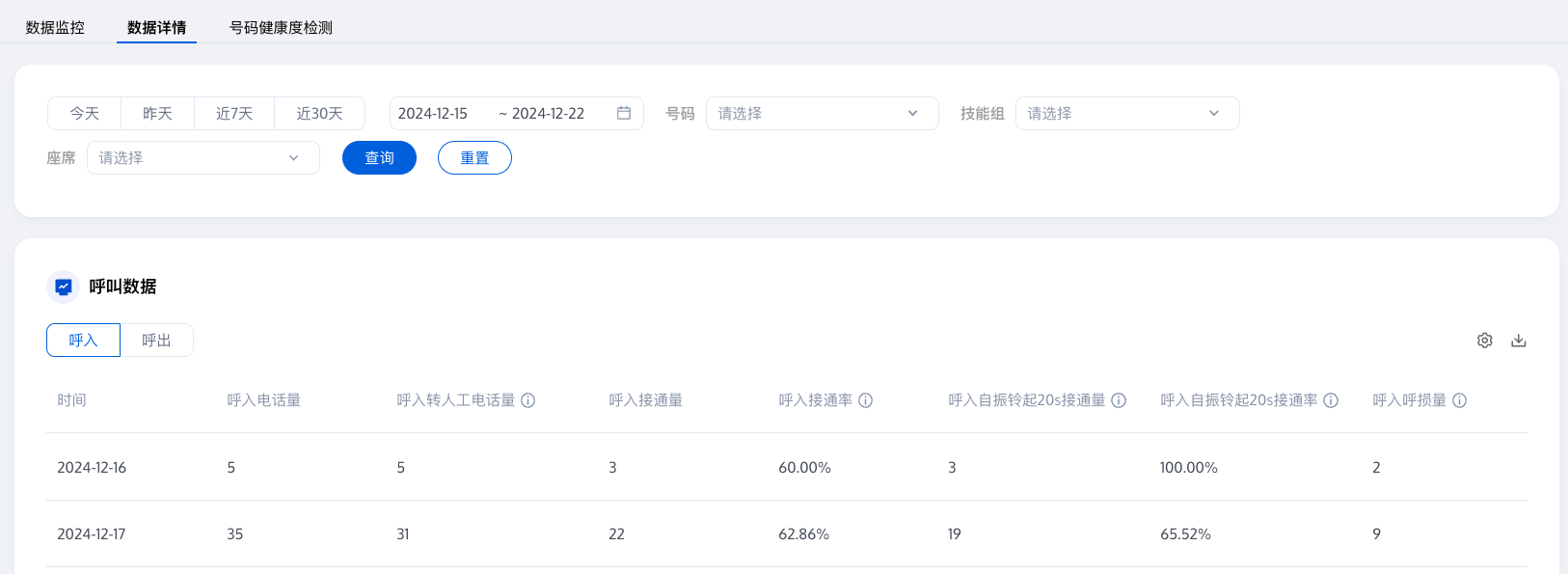Click the 查询 button
The height and width of the screenshot is (574, 1568).
click(379, 158)
